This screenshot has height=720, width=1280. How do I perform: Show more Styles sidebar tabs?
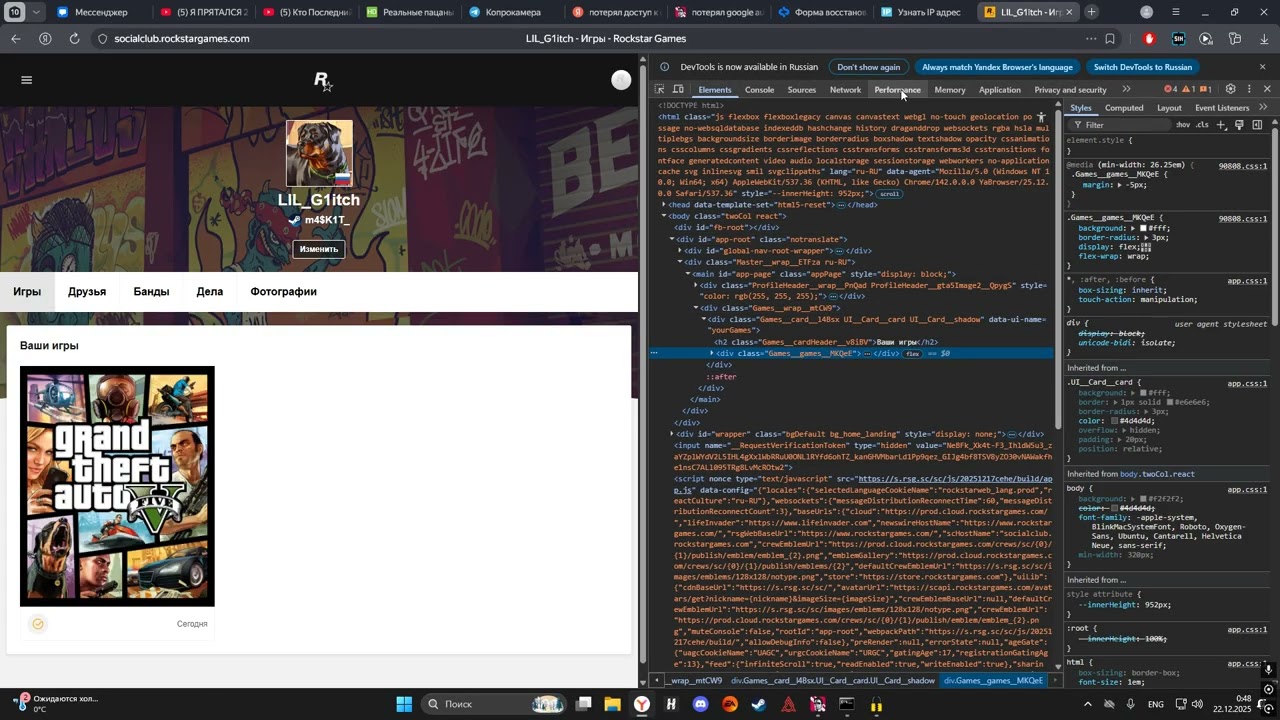[1263, 108]
